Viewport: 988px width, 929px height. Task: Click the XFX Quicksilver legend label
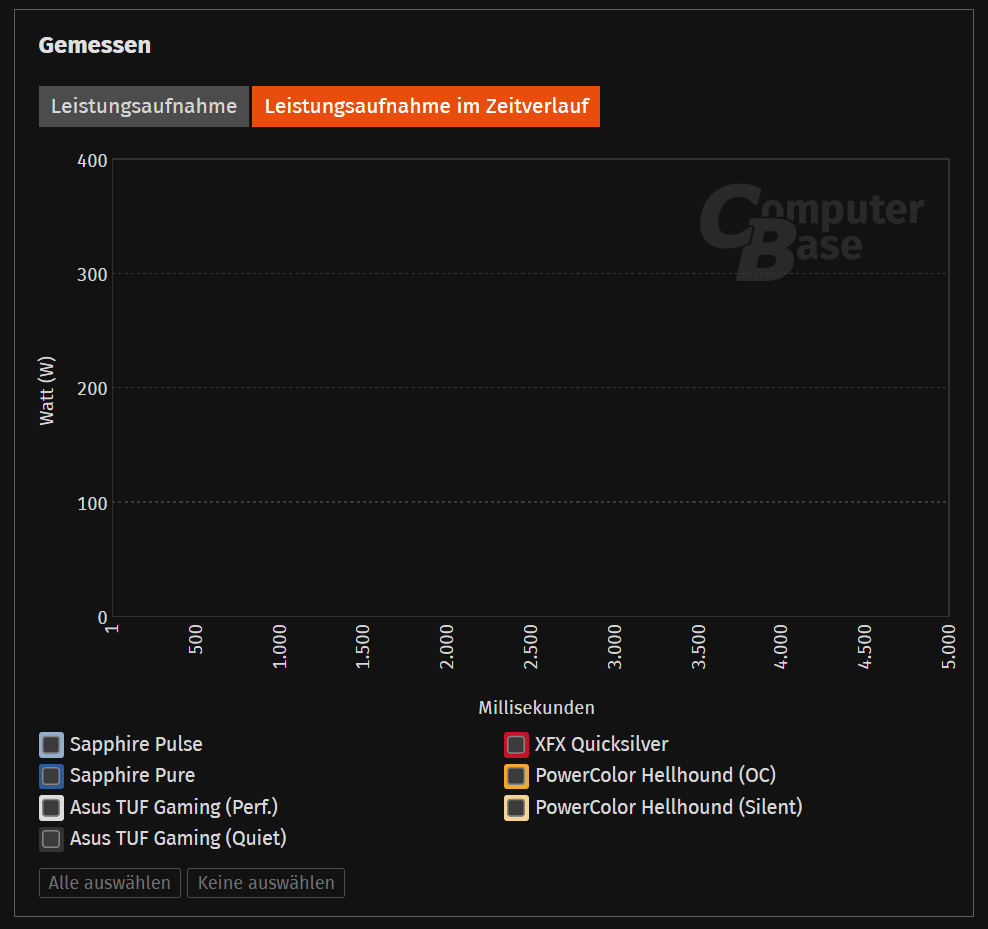[x=602, y=744]
